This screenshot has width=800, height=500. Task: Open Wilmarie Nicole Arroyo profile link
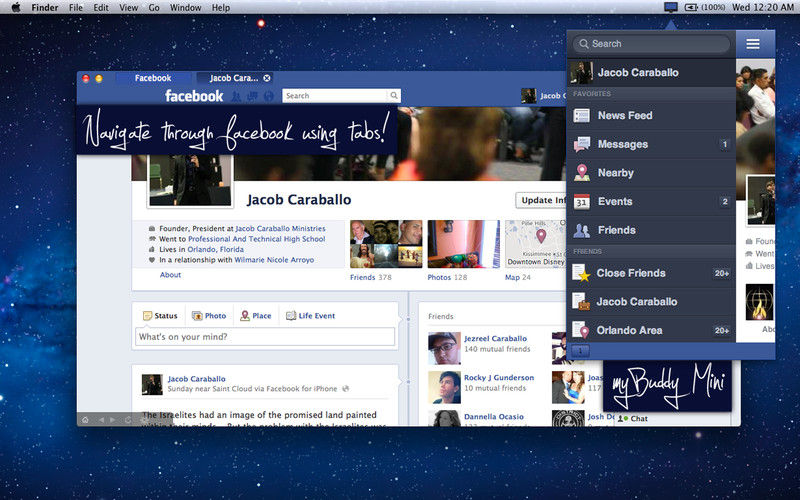(274, 260)
